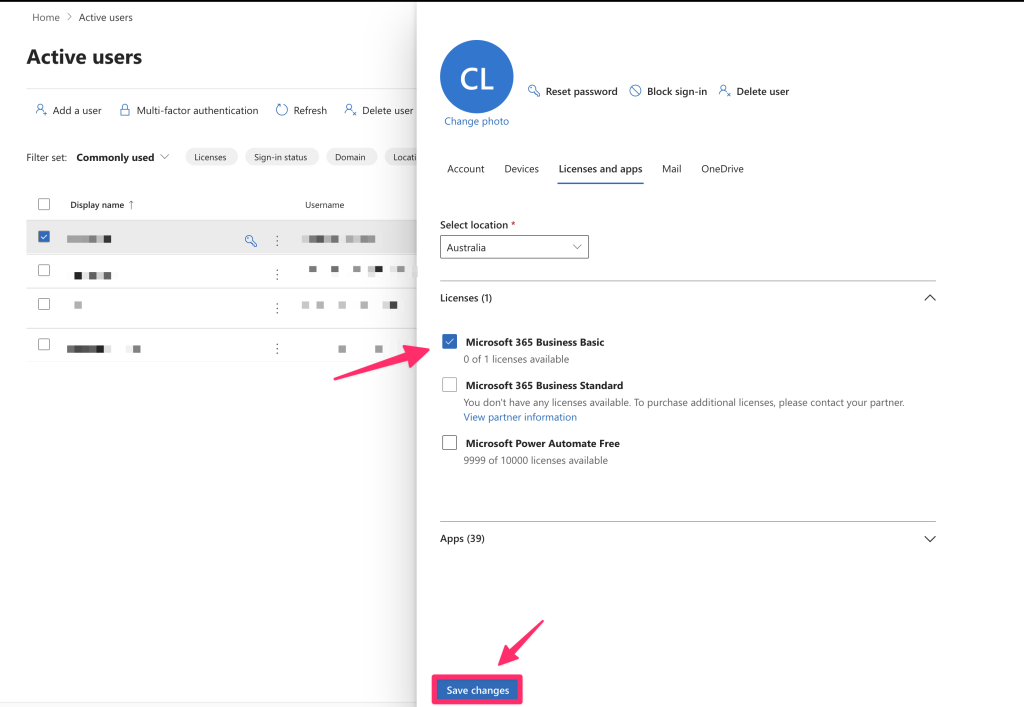Click the Refresh label in toolbar
This screenshot has width=1024, height=707.
click(310, 110)
